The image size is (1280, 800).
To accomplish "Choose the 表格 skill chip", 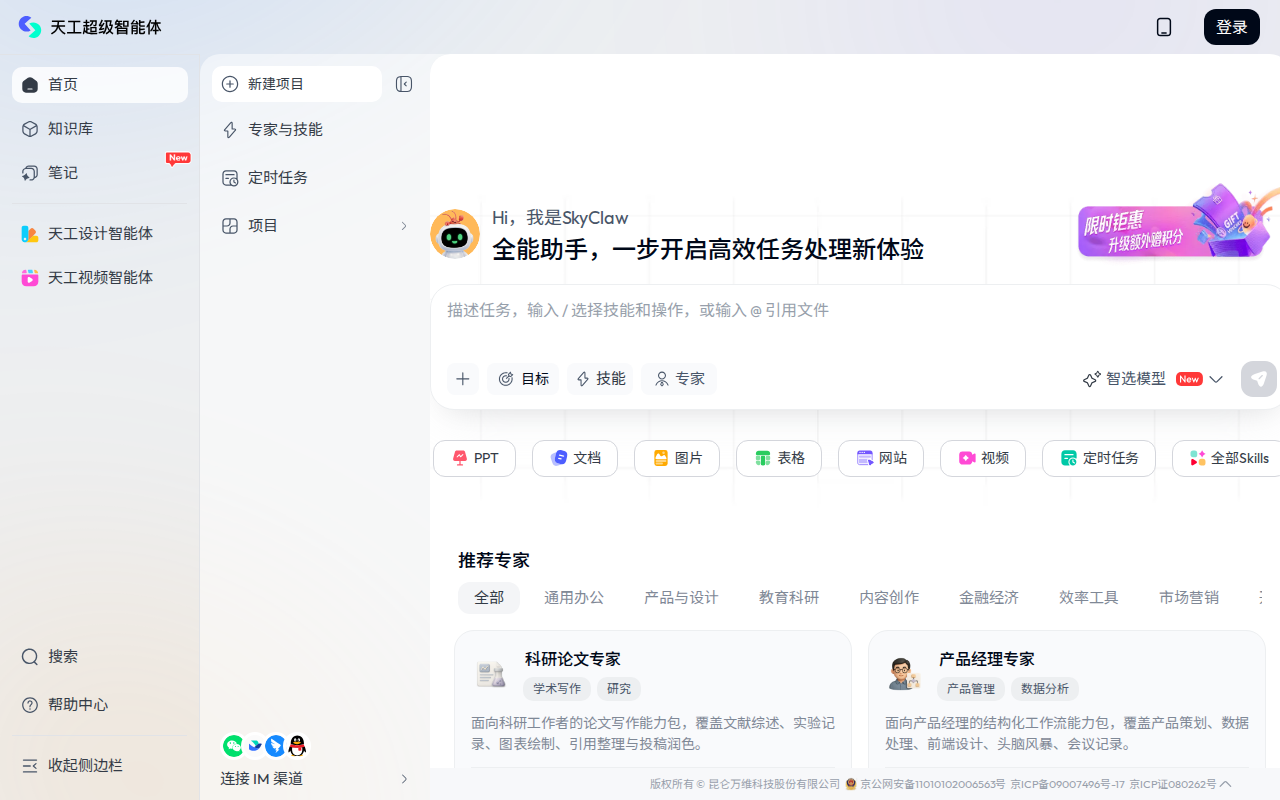I will (779, 458).
